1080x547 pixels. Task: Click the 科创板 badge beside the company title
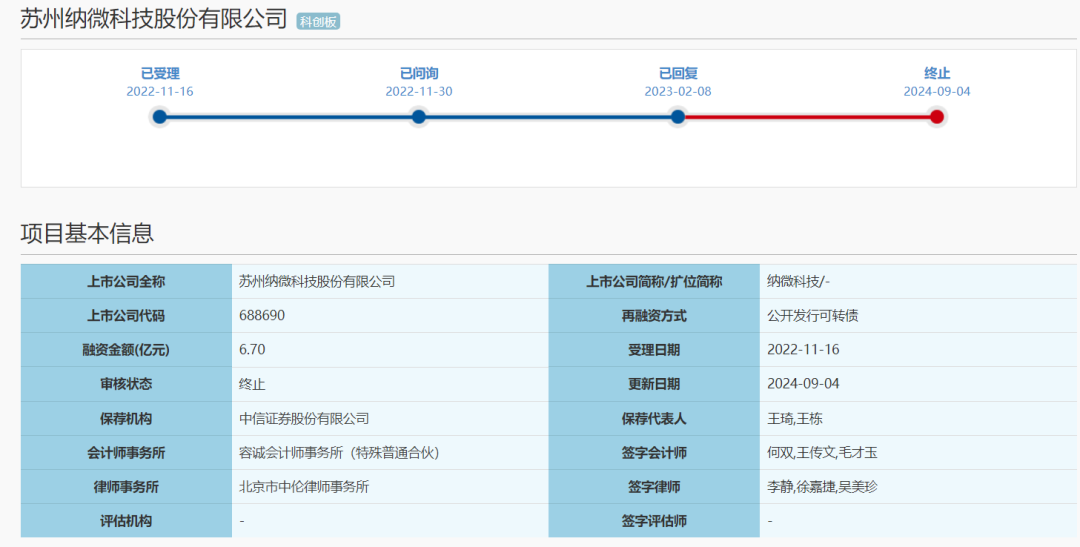tap(318, 21)
